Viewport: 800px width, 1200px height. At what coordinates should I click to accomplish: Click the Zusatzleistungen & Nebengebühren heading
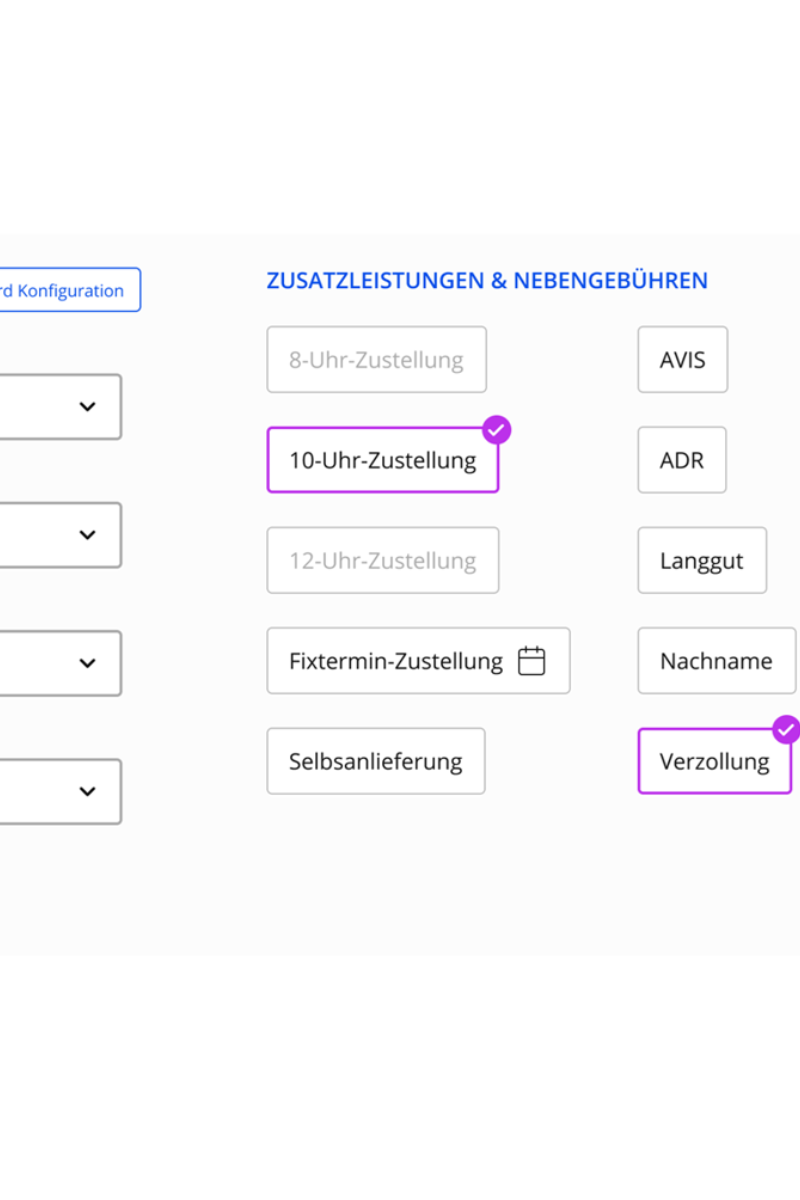point(487,281)
